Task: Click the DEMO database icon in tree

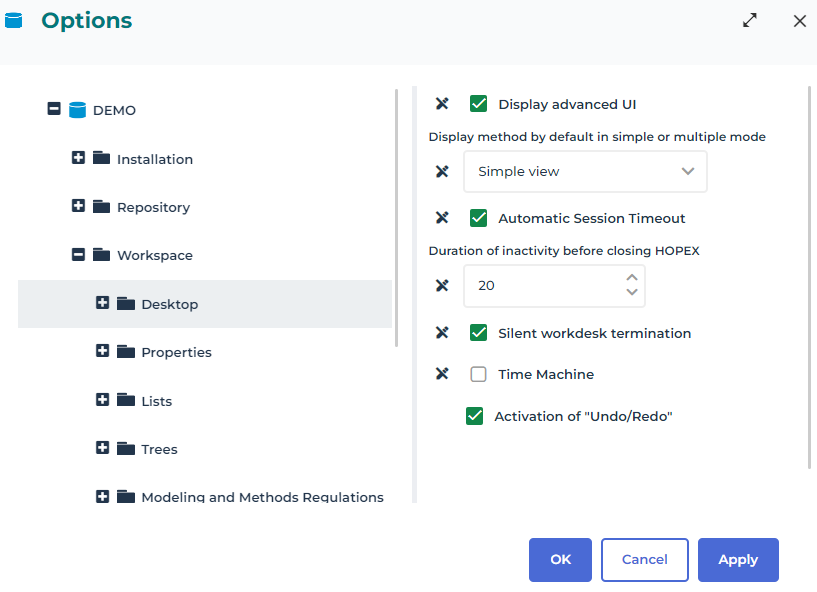Action: tap(78, 110)
